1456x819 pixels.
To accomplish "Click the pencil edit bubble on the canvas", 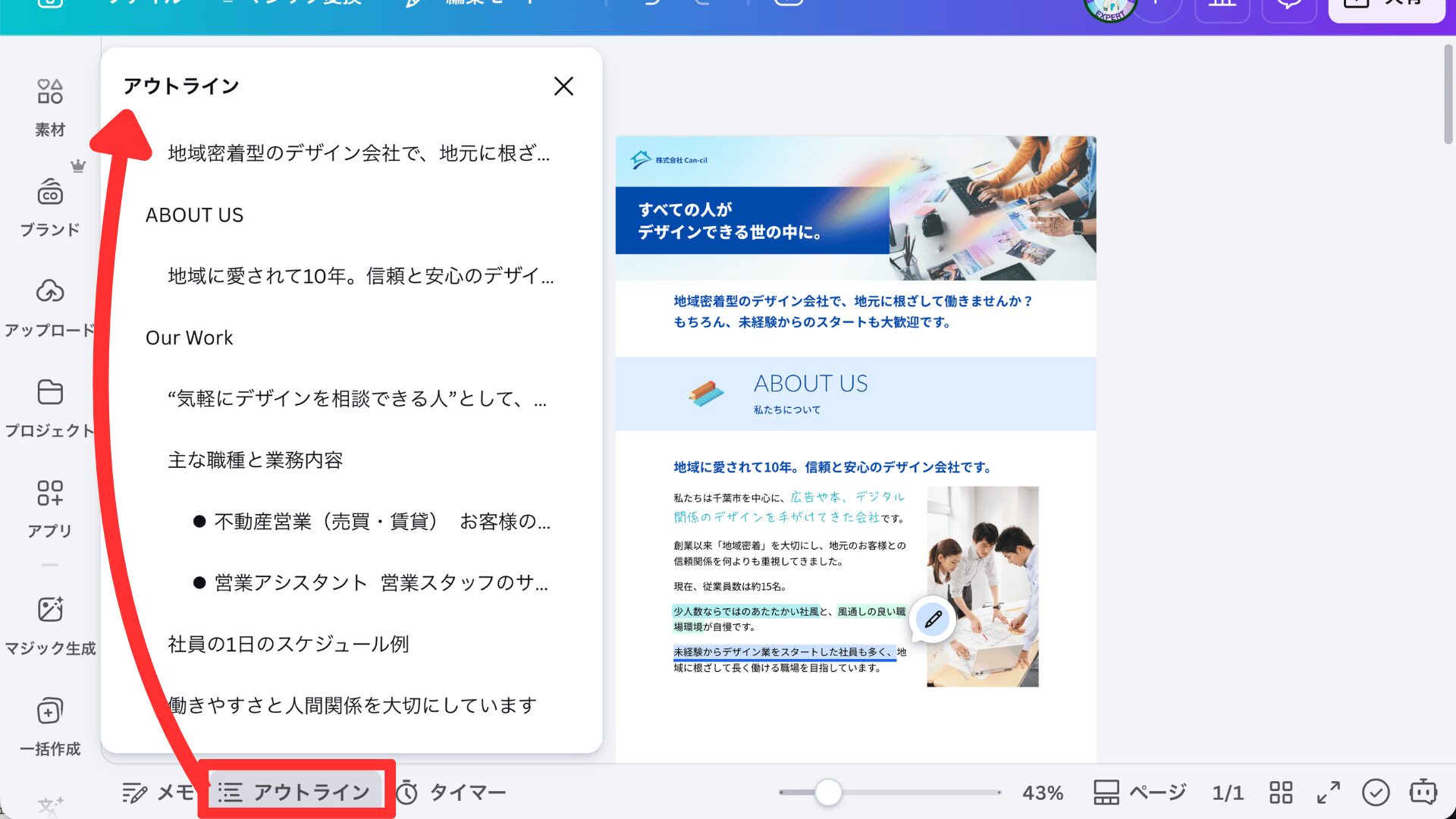I will (x=931, y=620).
